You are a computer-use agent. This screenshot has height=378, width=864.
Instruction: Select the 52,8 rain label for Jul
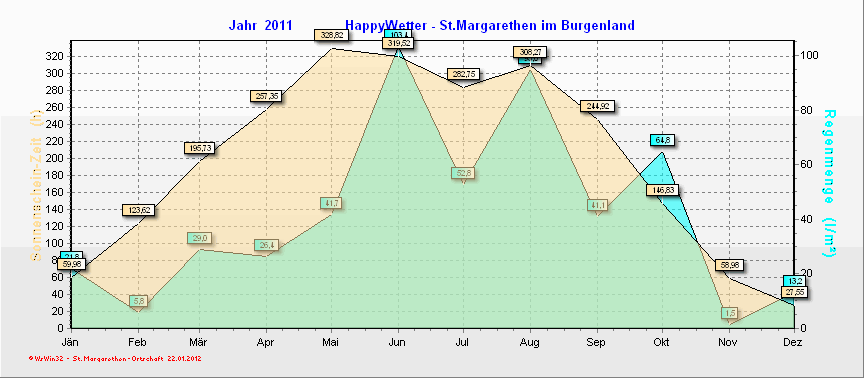[x=463, y=173]
